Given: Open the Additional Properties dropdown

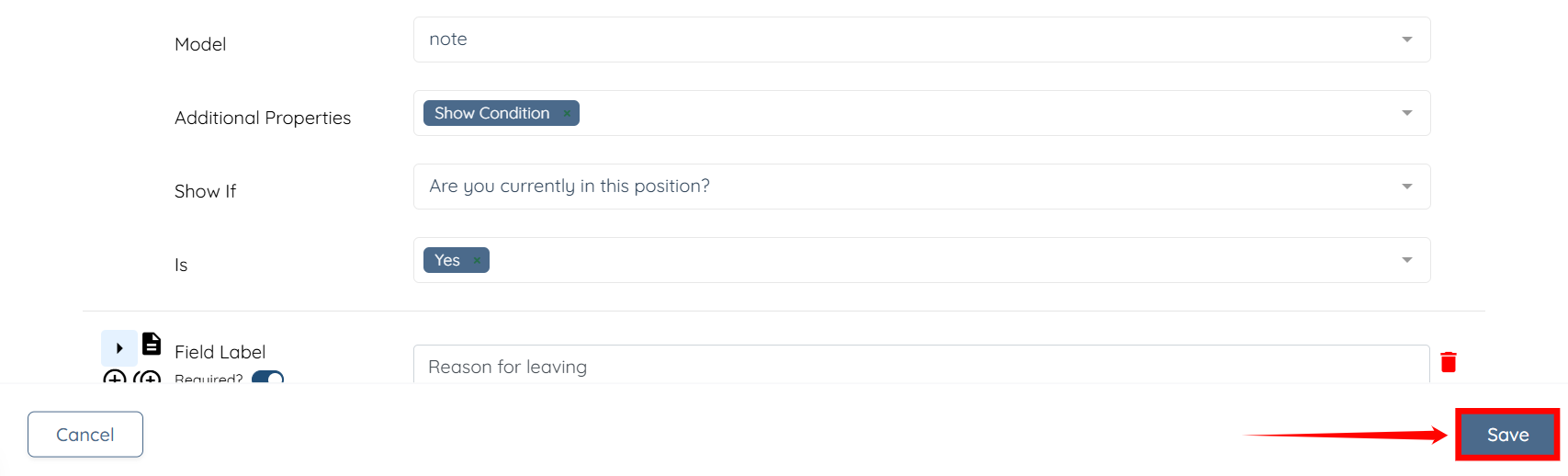Looking at the screenshot, I should click(x=1406, y=113).
